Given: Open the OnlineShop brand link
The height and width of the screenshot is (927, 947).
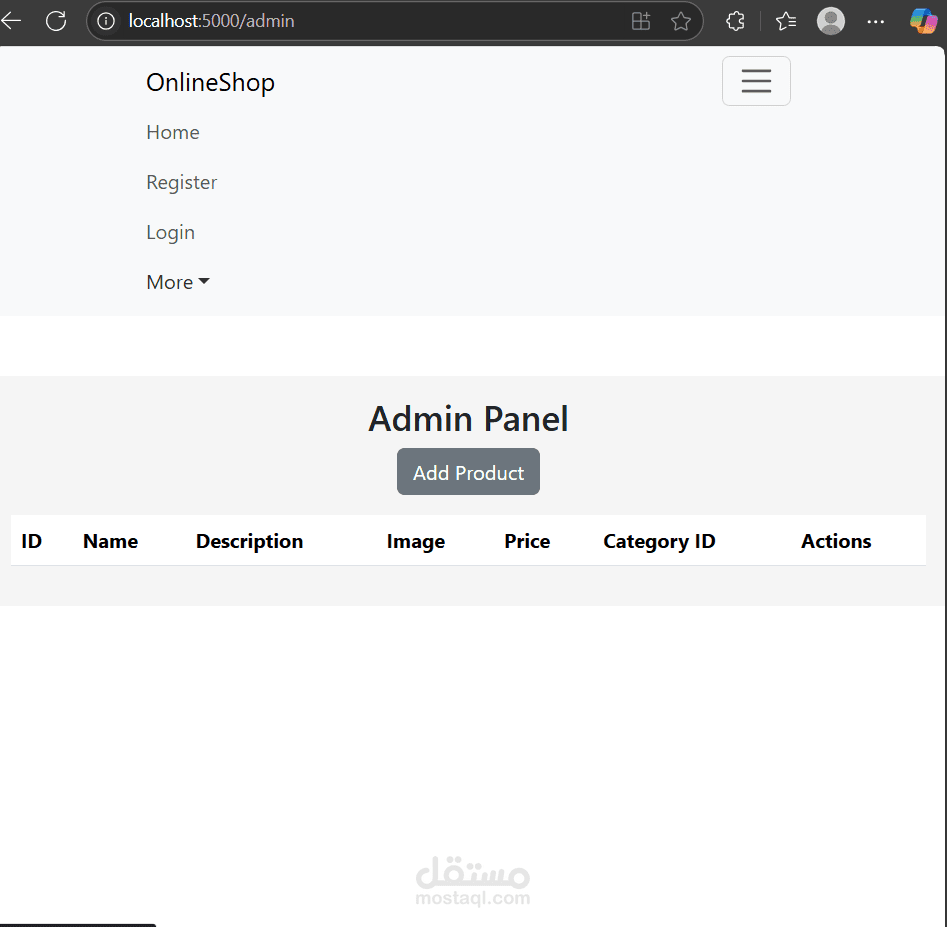Looking at the screenshot, I should (210, 83).
